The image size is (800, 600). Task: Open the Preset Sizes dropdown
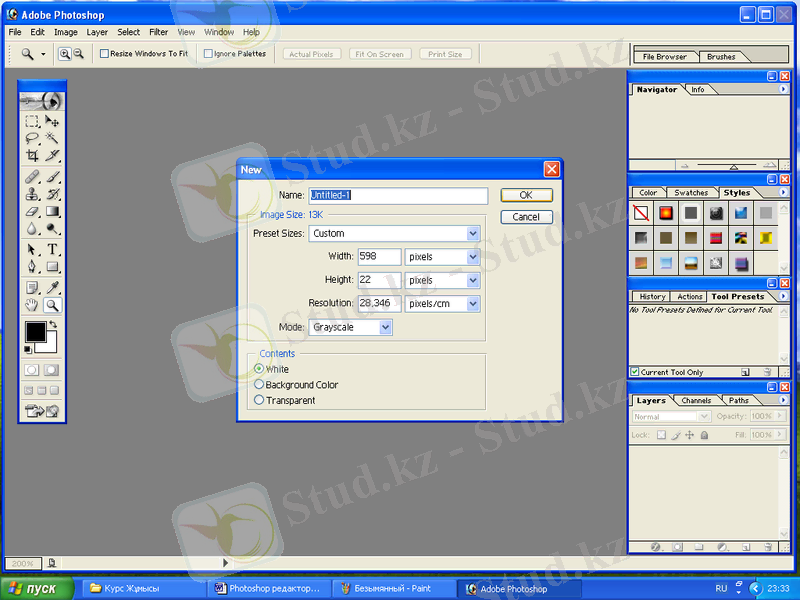pos(473,234)
